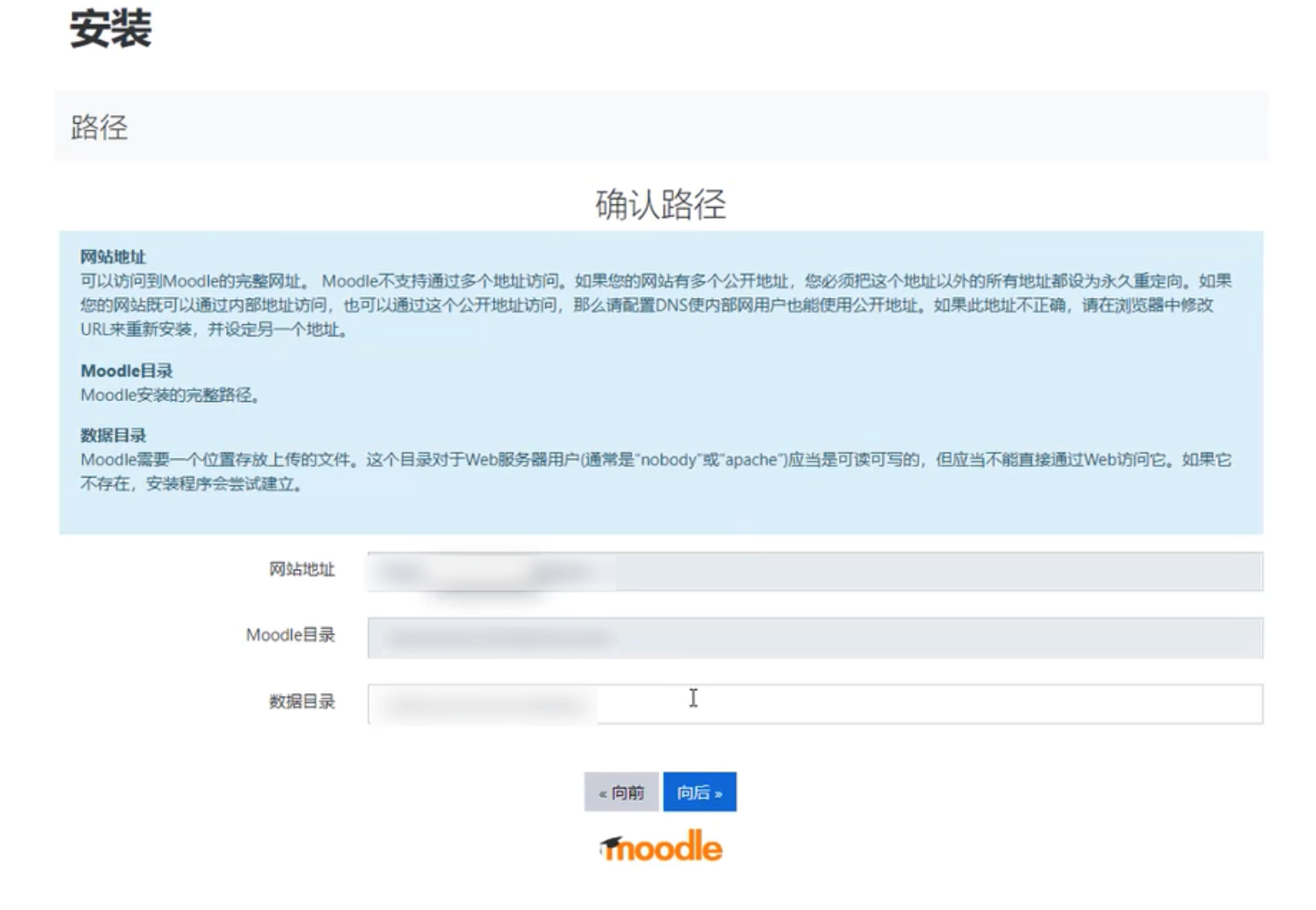Click the 向后 » next button

(699, 791)
